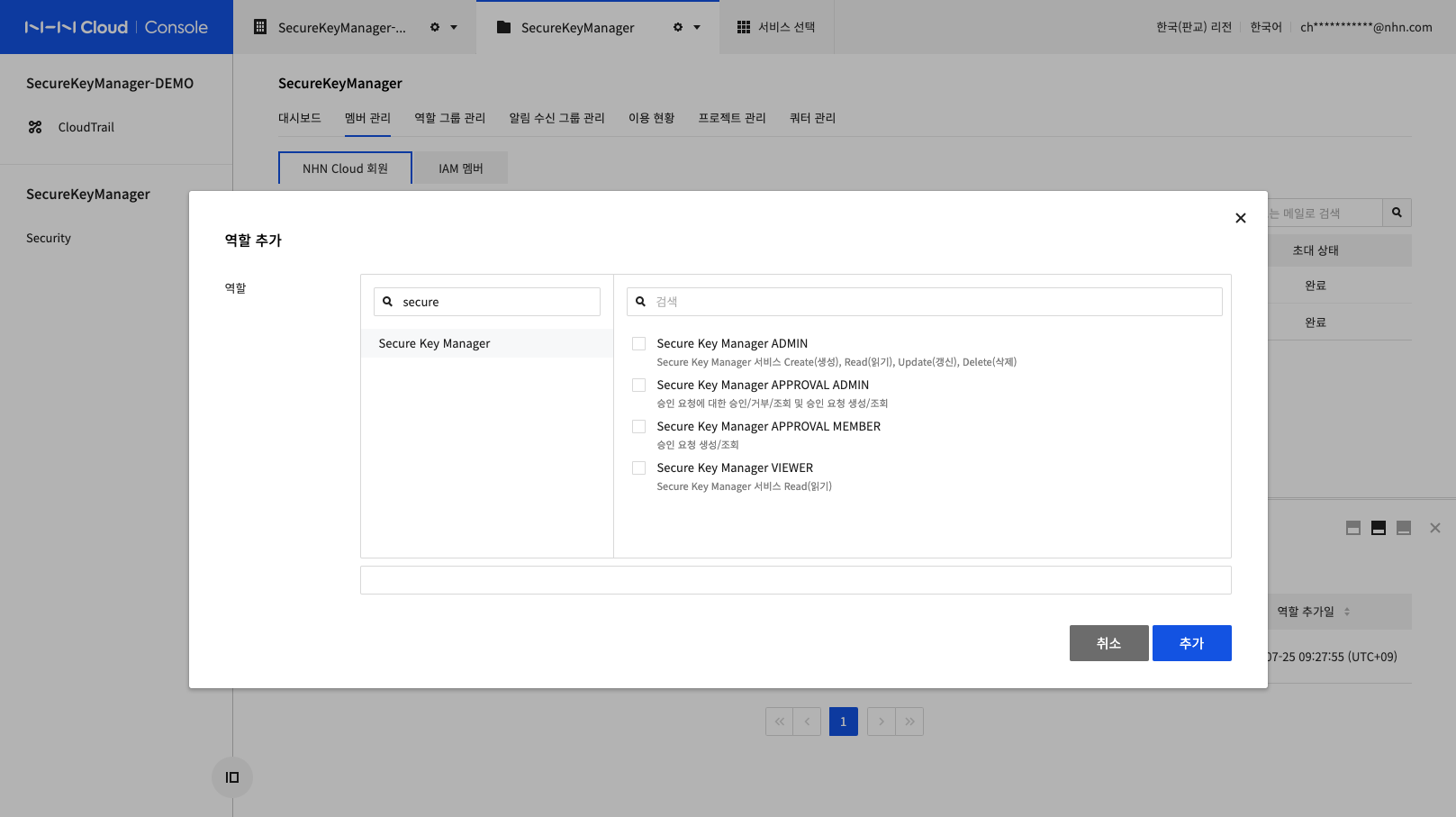Viewport: 1456px width, 817px height.
Task: Click the magnifier icon in the service search
Action: 388,302
